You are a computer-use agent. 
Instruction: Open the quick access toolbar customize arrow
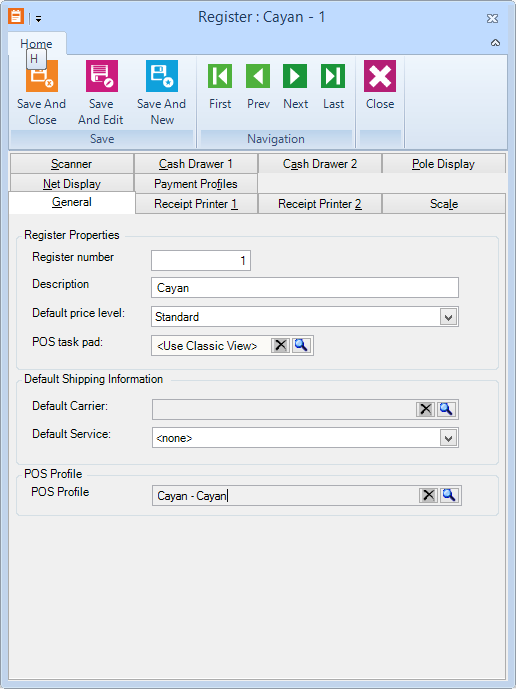point(39,19)
